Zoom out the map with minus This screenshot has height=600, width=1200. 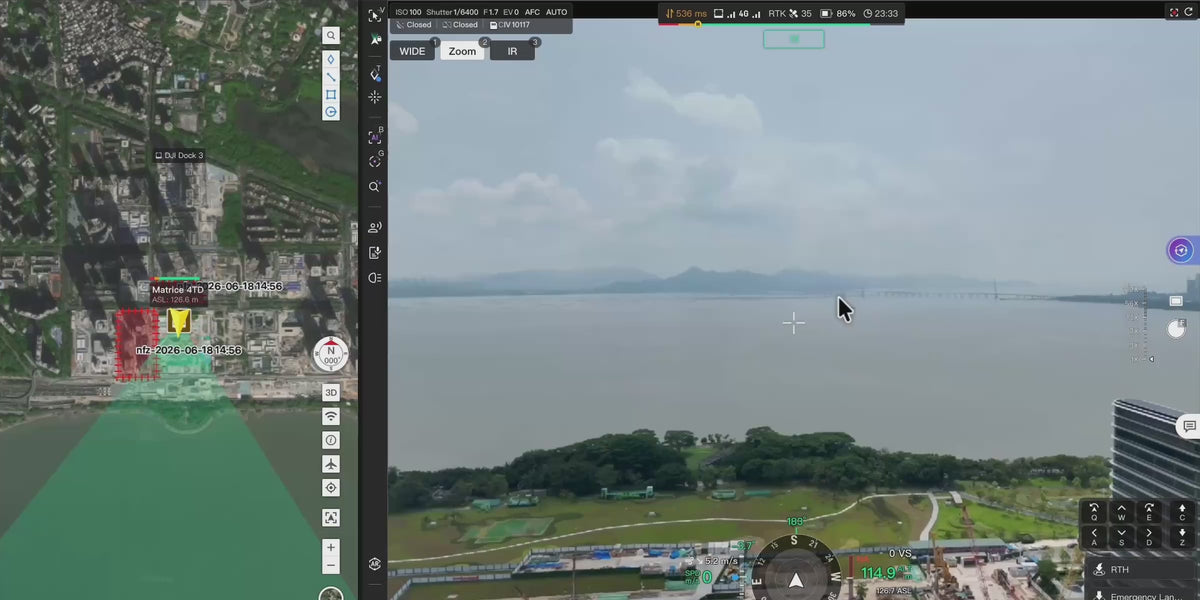click(331, 565)
